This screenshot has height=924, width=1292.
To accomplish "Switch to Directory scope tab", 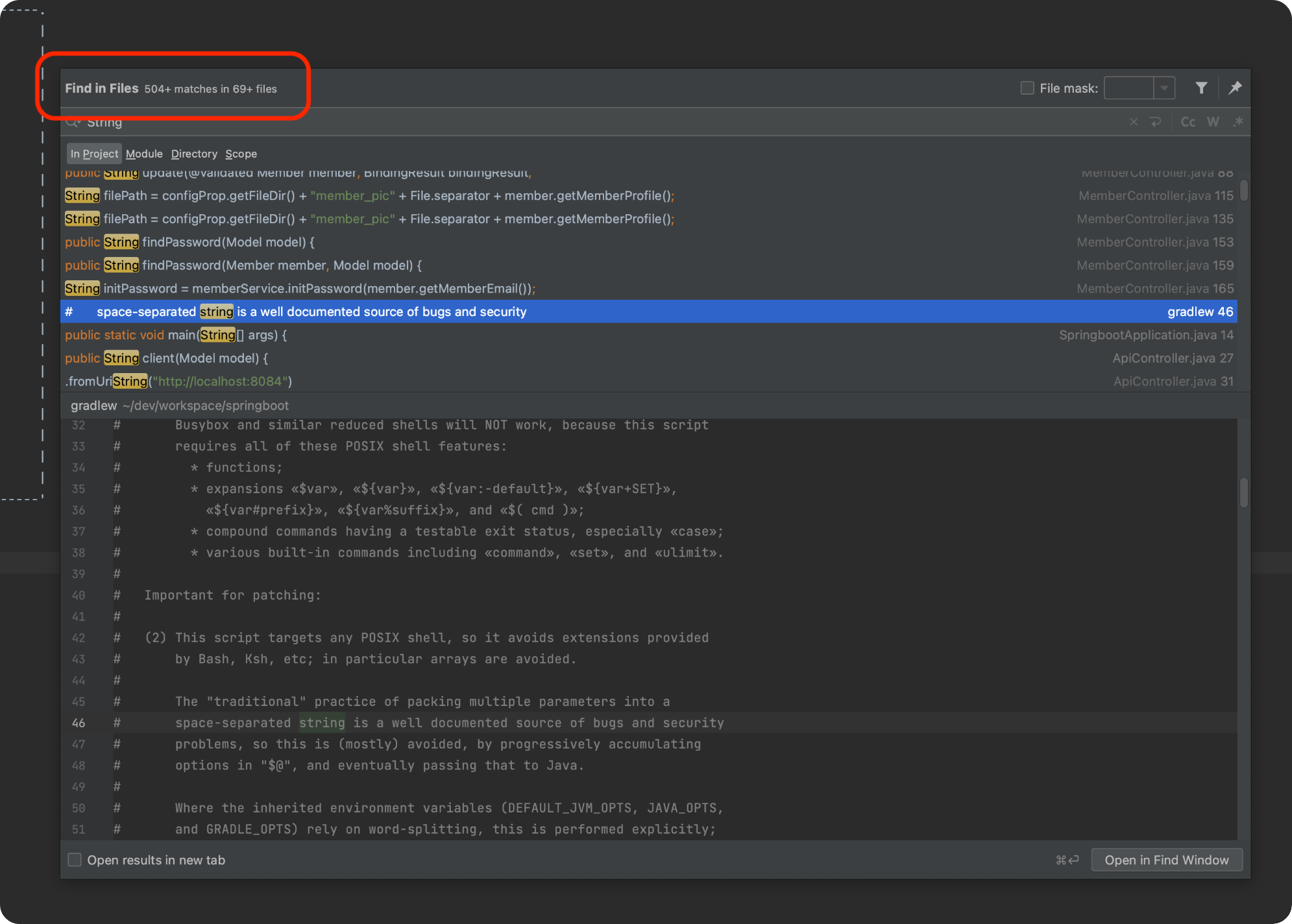I will click(x=194, y=154).
